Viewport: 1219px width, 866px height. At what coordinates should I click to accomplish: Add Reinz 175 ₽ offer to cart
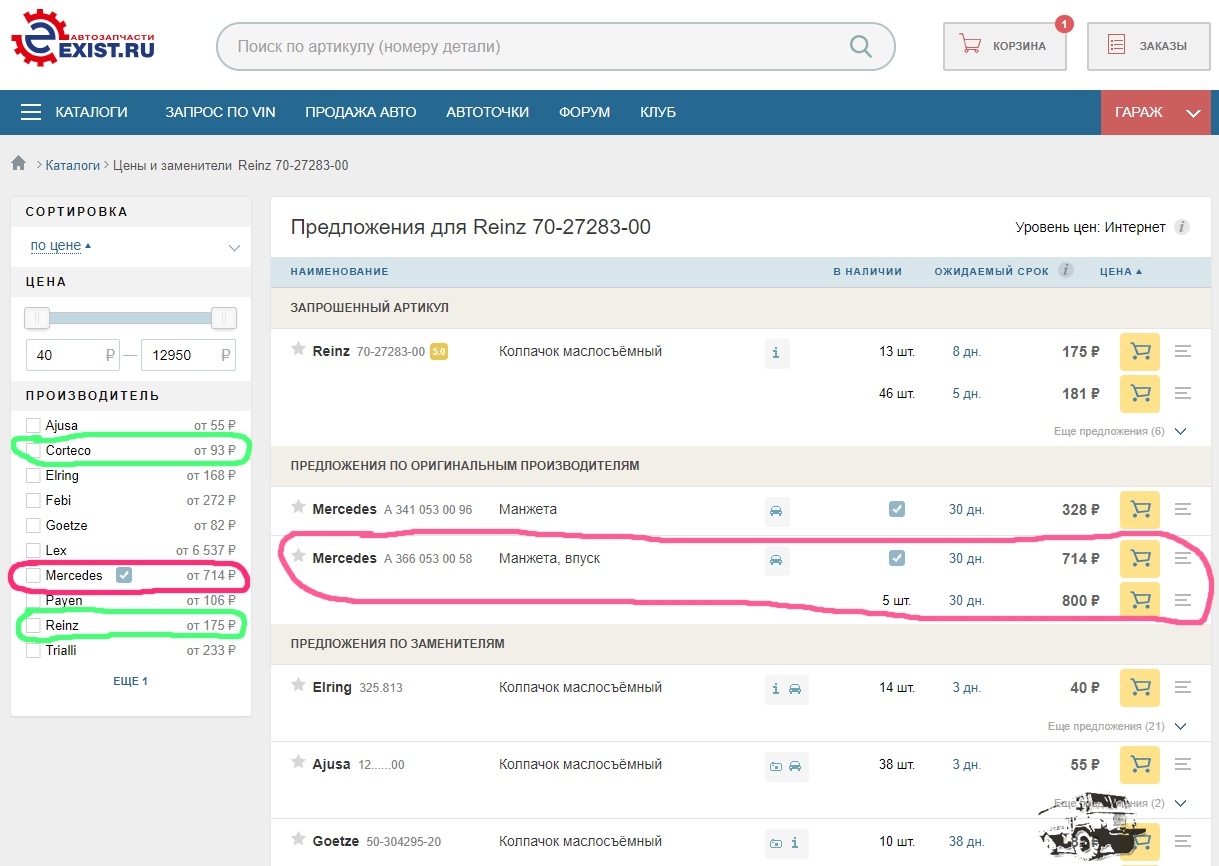tap(1140, 352)
